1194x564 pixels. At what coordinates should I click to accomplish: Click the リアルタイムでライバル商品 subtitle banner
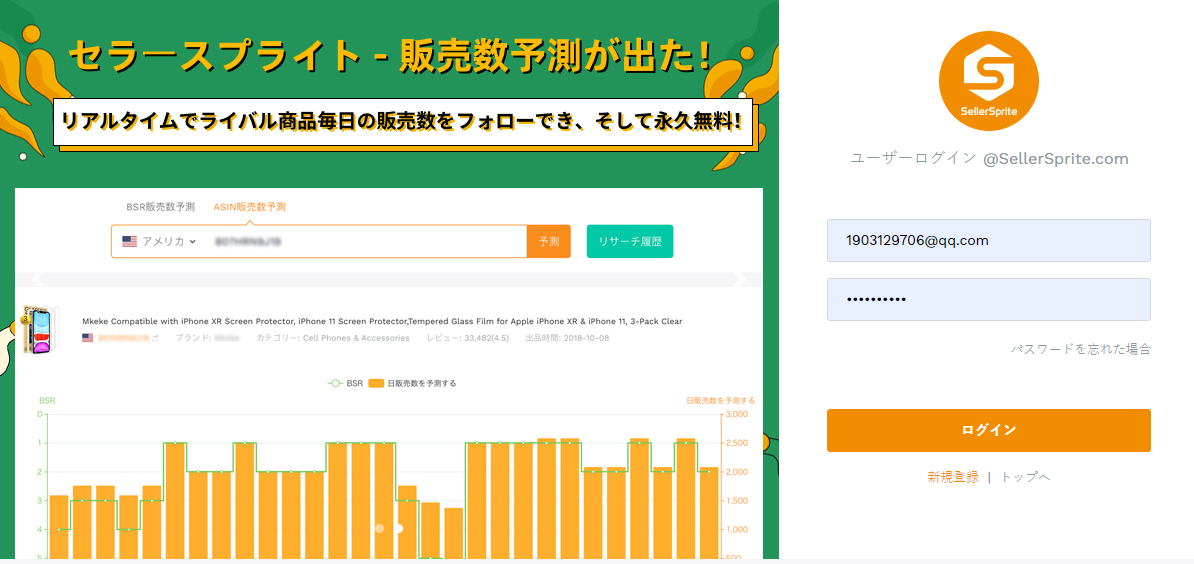[x=403, y=121]
